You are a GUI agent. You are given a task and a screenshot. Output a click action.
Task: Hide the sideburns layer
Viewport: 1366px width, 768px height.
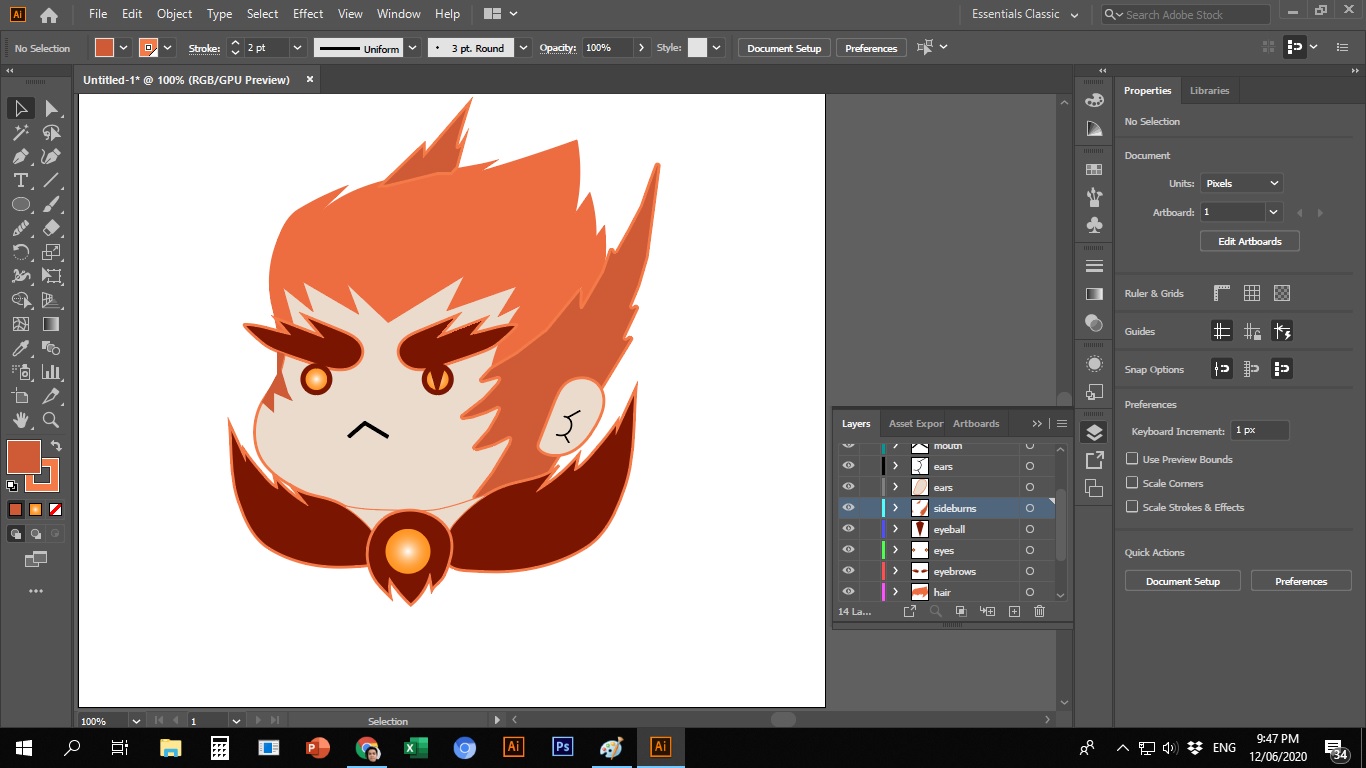coord(848,508)
